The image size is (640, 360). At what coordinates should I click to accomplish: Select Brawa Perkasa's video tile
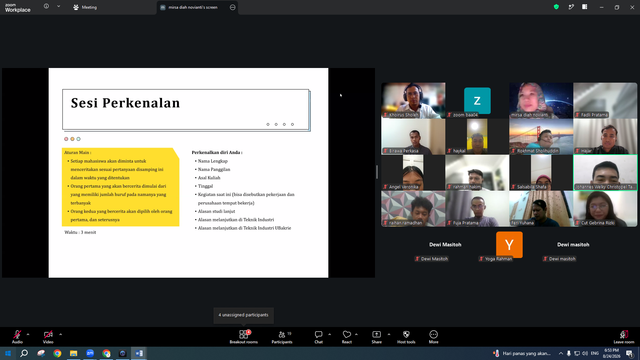coord(413,136)
